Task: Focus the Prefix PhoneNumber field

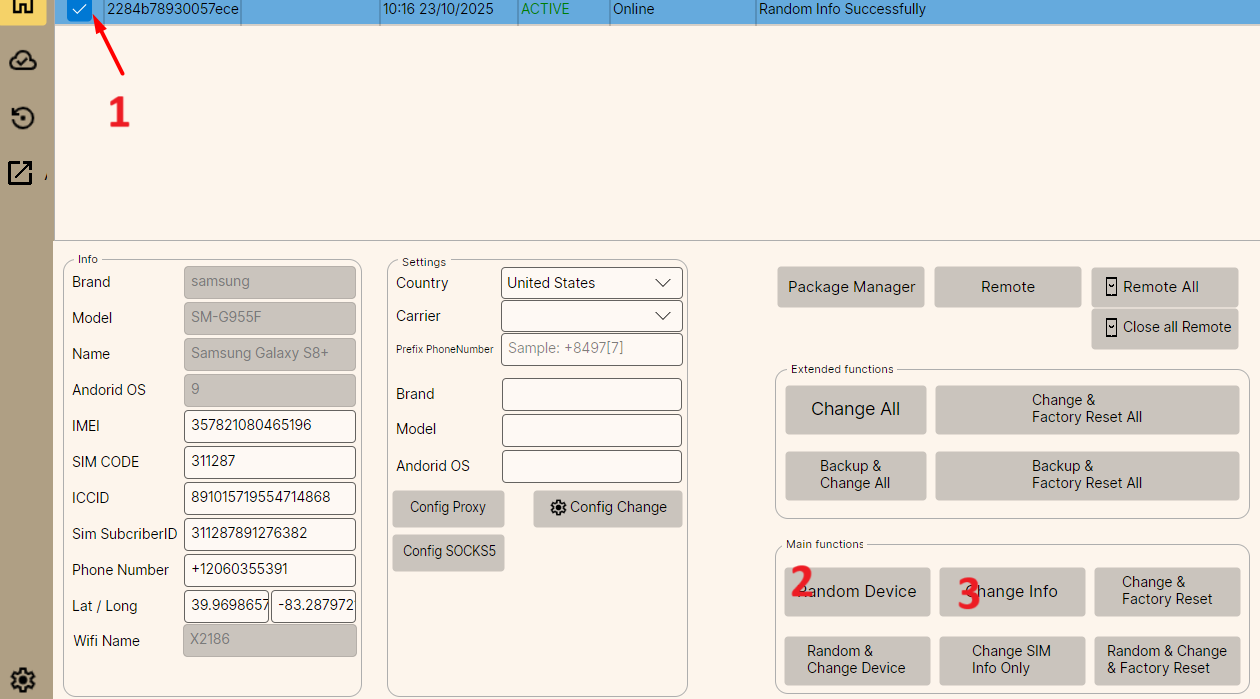Action: pyautogui.click(x=591, y=349)
